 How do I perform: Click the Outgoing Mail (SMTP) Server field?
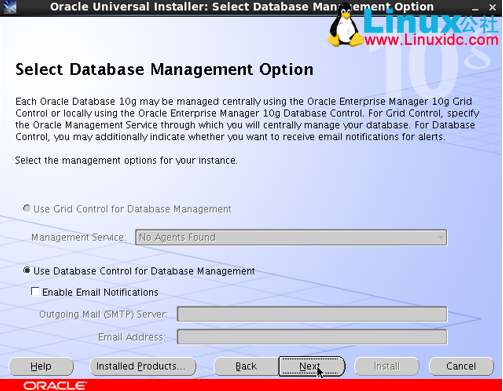click(312, 314)
